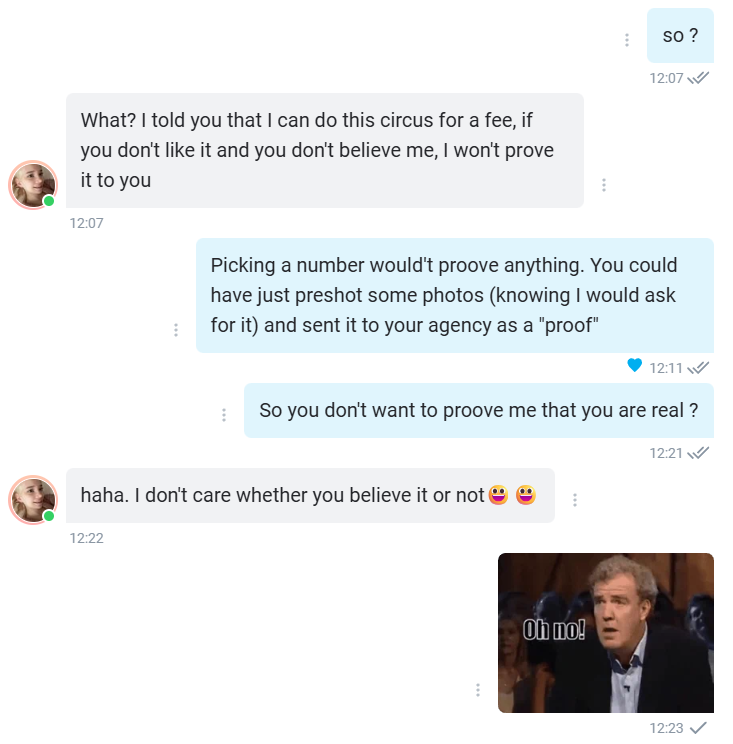Screen dimensions: 733x744
Task: Open the "Oh no!" GIF image
Action: [x=605, y=633]
